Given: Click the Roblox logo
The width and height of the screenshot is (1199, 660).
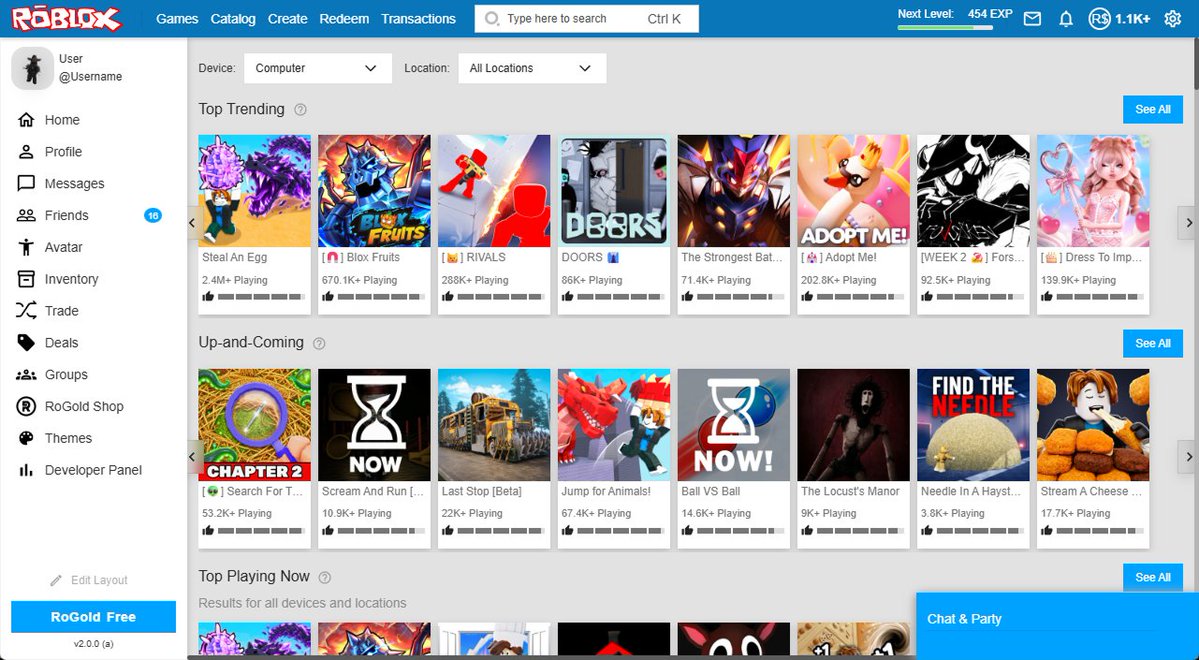Looking at the screenshot, I should [x=67, y=18].
